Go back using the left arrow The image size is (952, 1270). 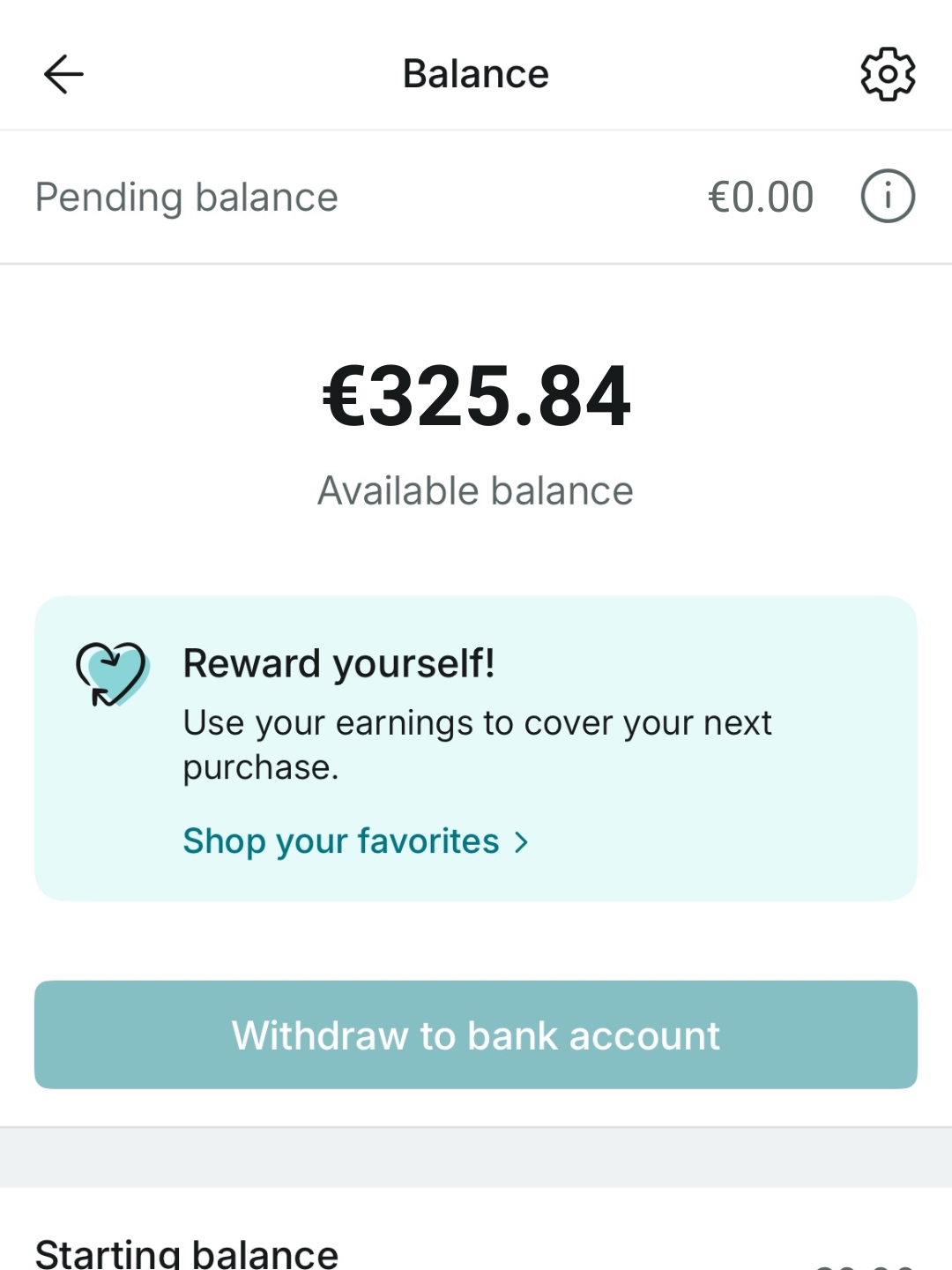click(63, 74)
